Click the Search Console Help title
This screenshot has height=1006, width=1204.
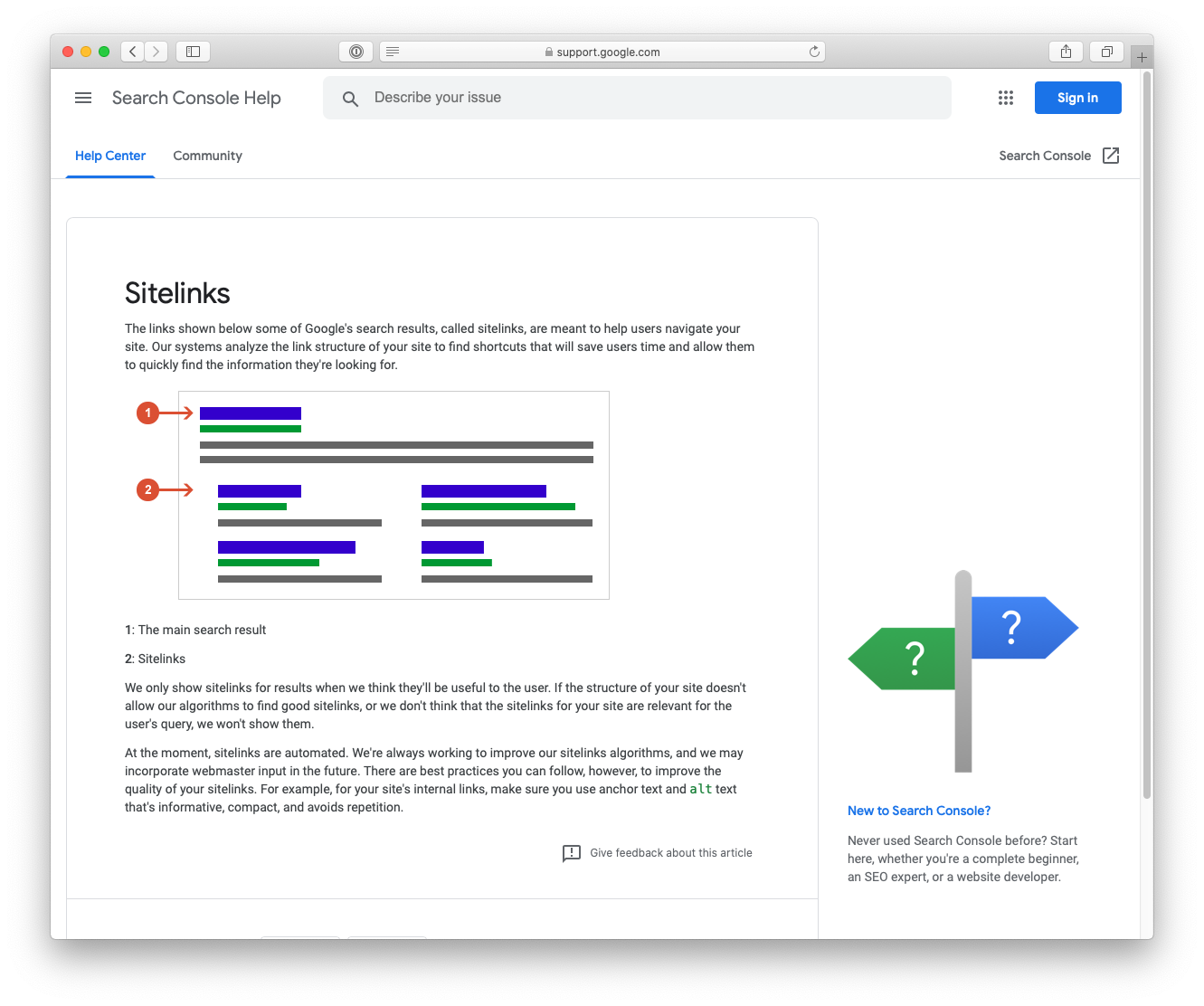[196, 98]
